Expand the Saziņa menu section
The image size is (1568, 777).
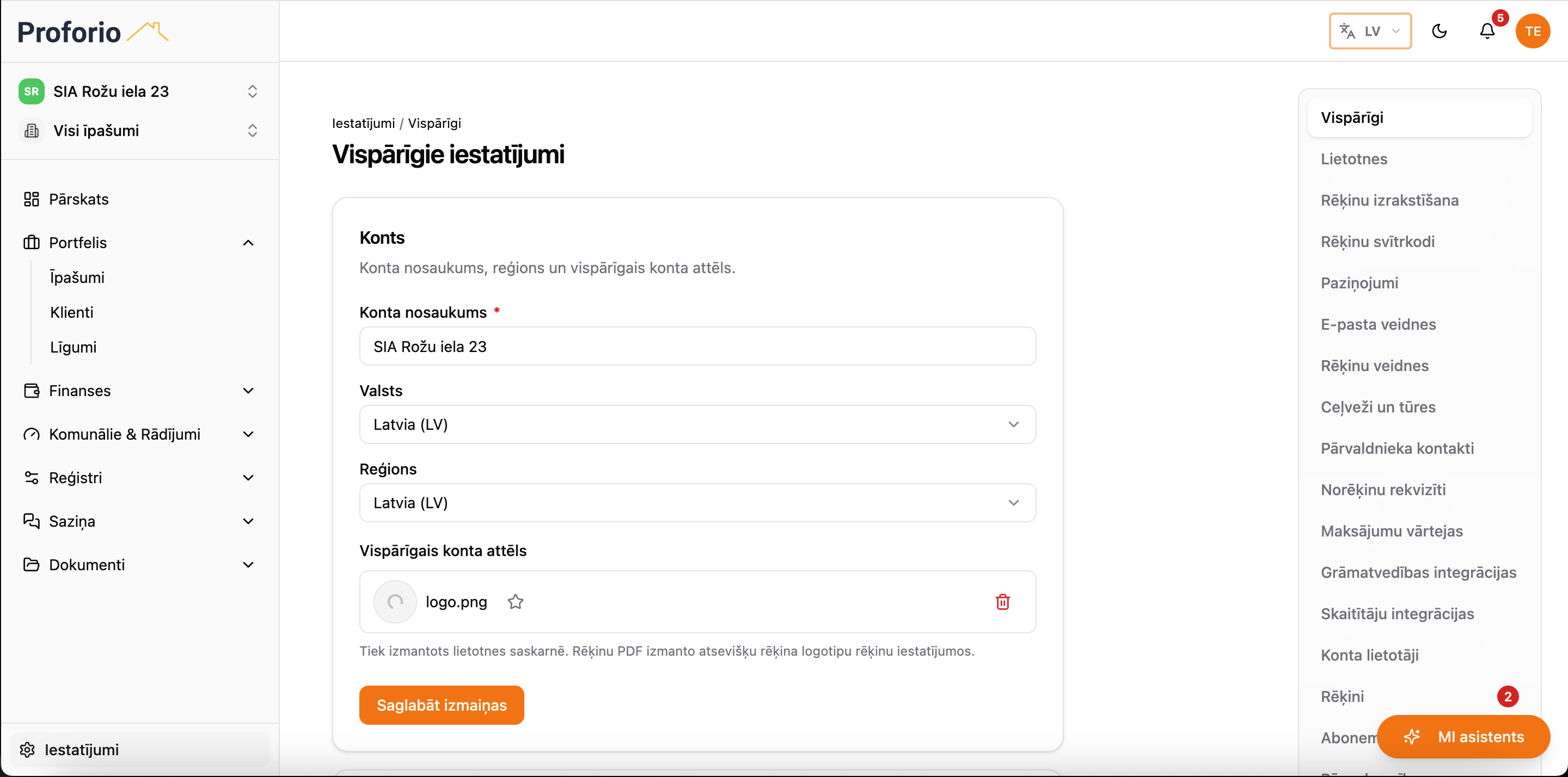[248, 521]
